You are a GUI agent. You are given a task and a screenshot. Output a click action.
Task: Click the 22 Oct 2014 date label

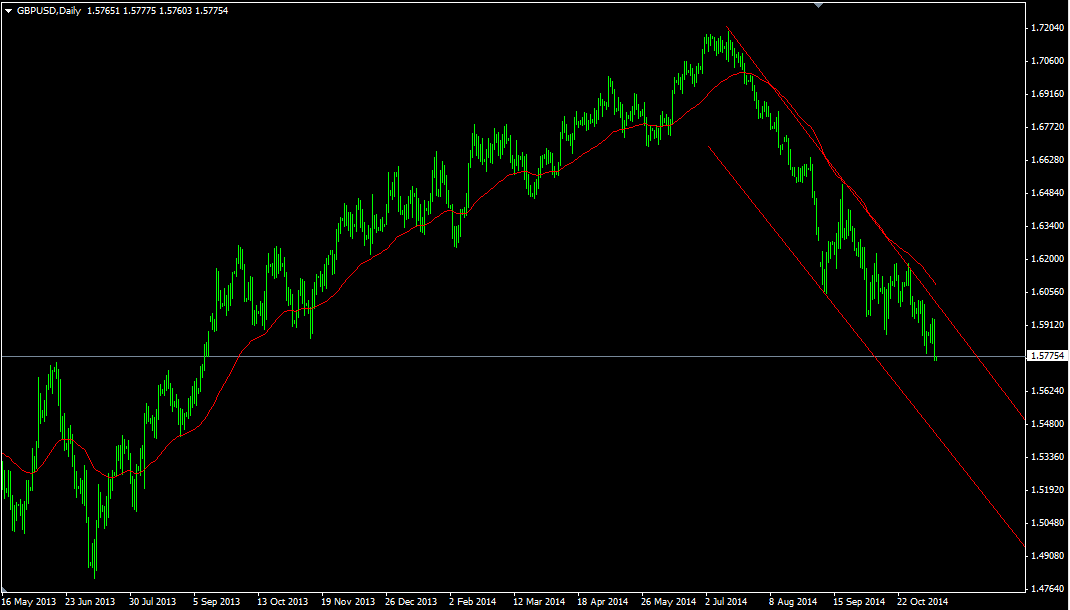click(923, 602)
